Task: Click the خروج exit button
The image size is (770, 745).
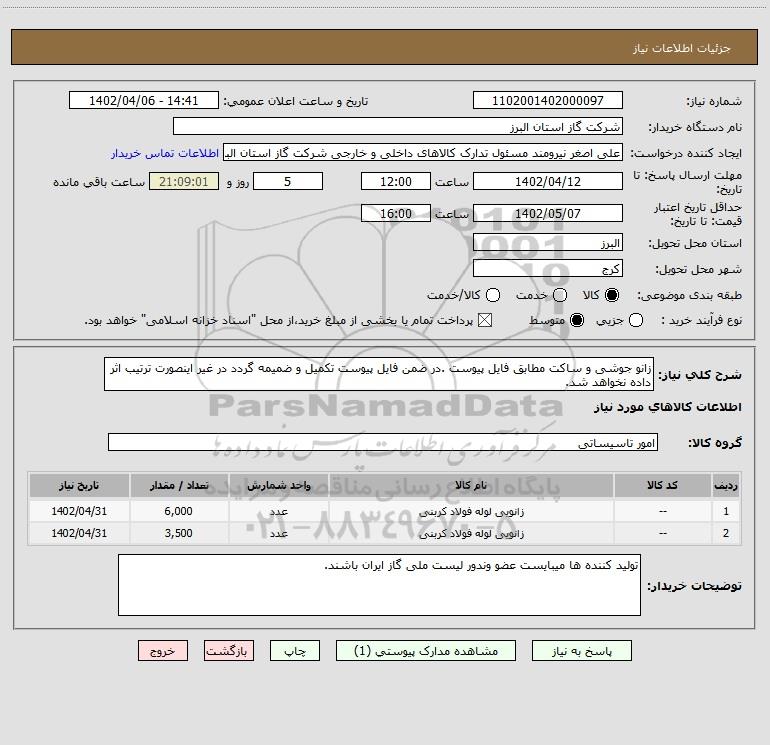Action: pos(163,651)
